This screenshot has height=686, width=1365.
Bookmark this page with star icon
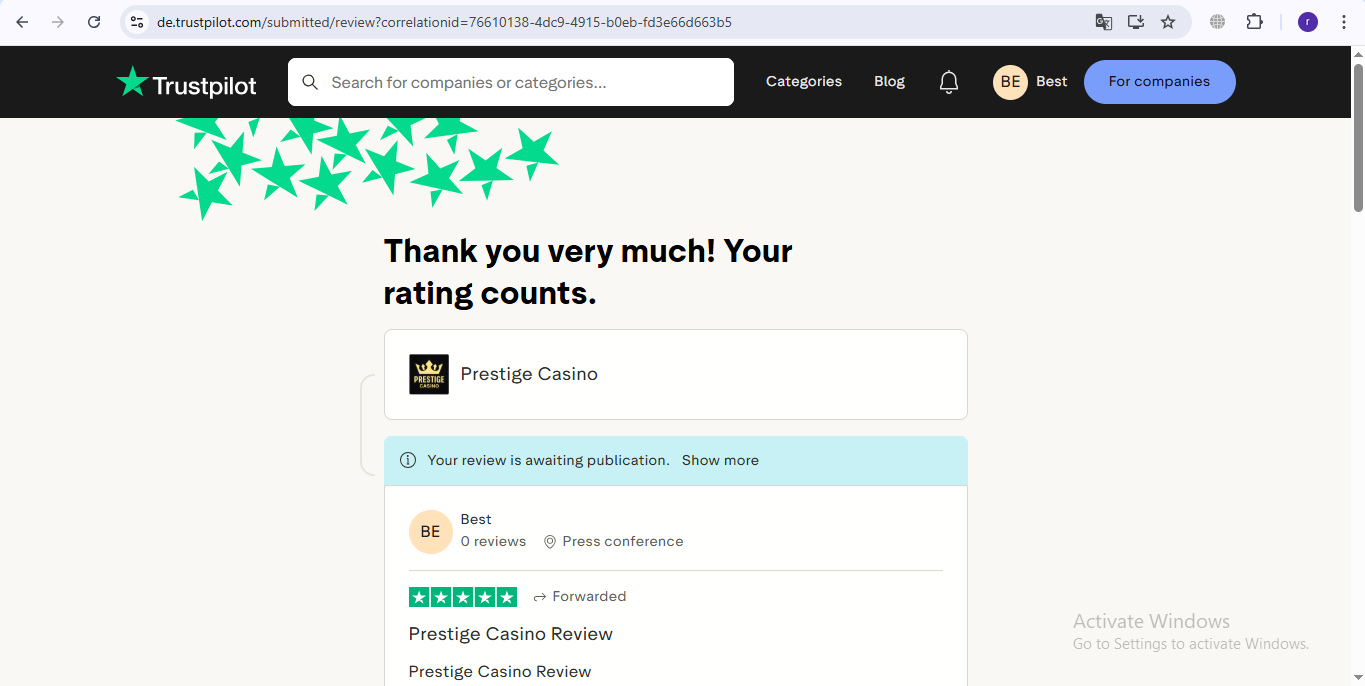[1168, 22]
